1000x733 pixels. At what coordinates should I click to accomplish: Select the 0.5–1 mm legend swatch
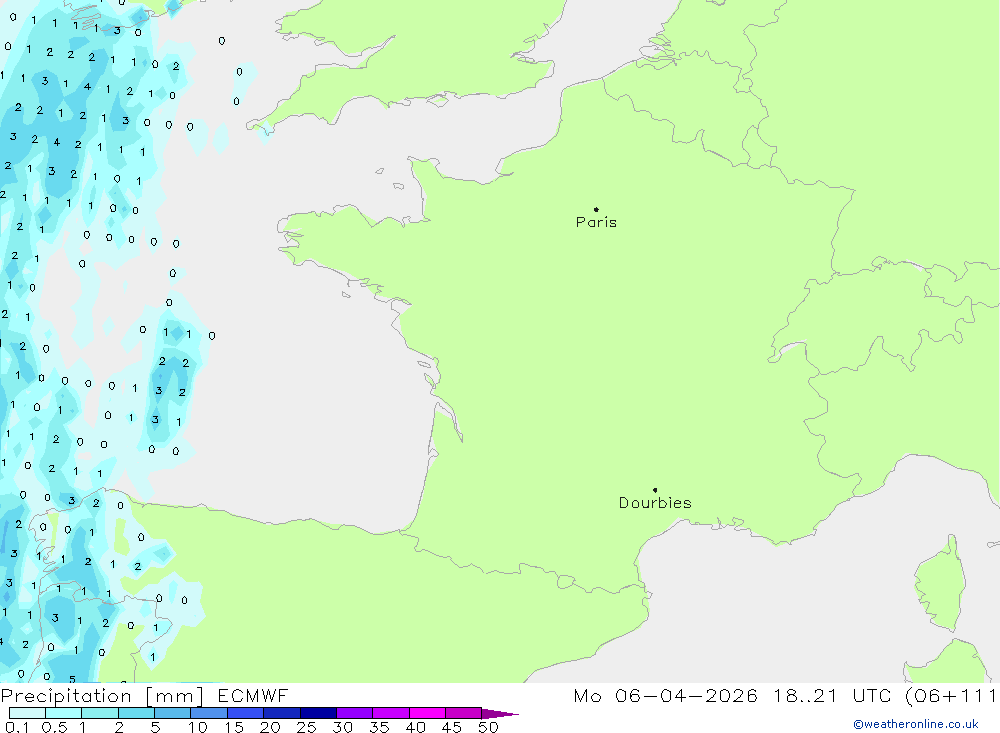click(x=63, y=713)
